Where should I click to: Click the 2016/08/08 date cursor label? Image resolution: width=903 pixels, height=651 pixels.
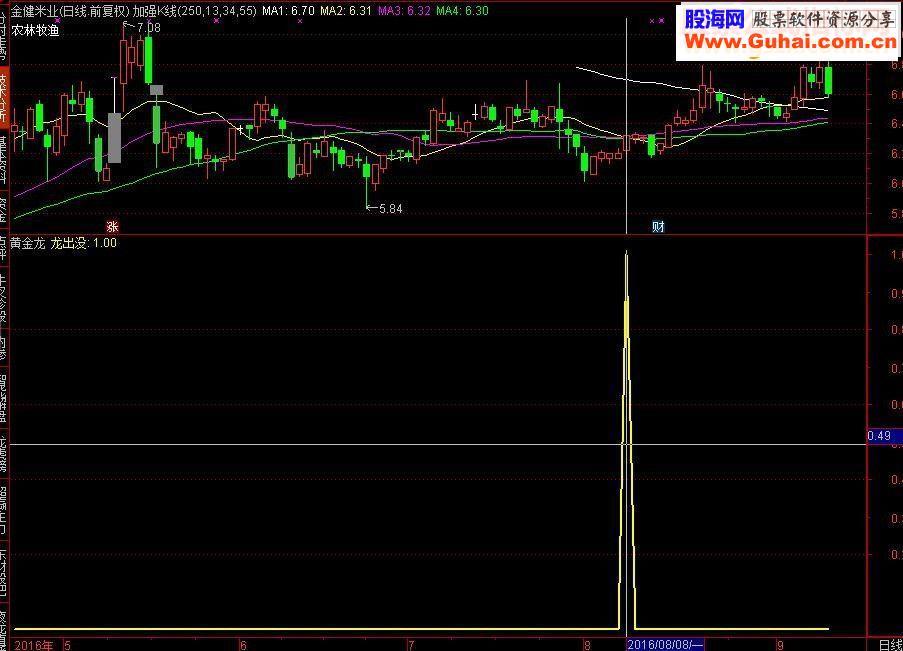665,645
